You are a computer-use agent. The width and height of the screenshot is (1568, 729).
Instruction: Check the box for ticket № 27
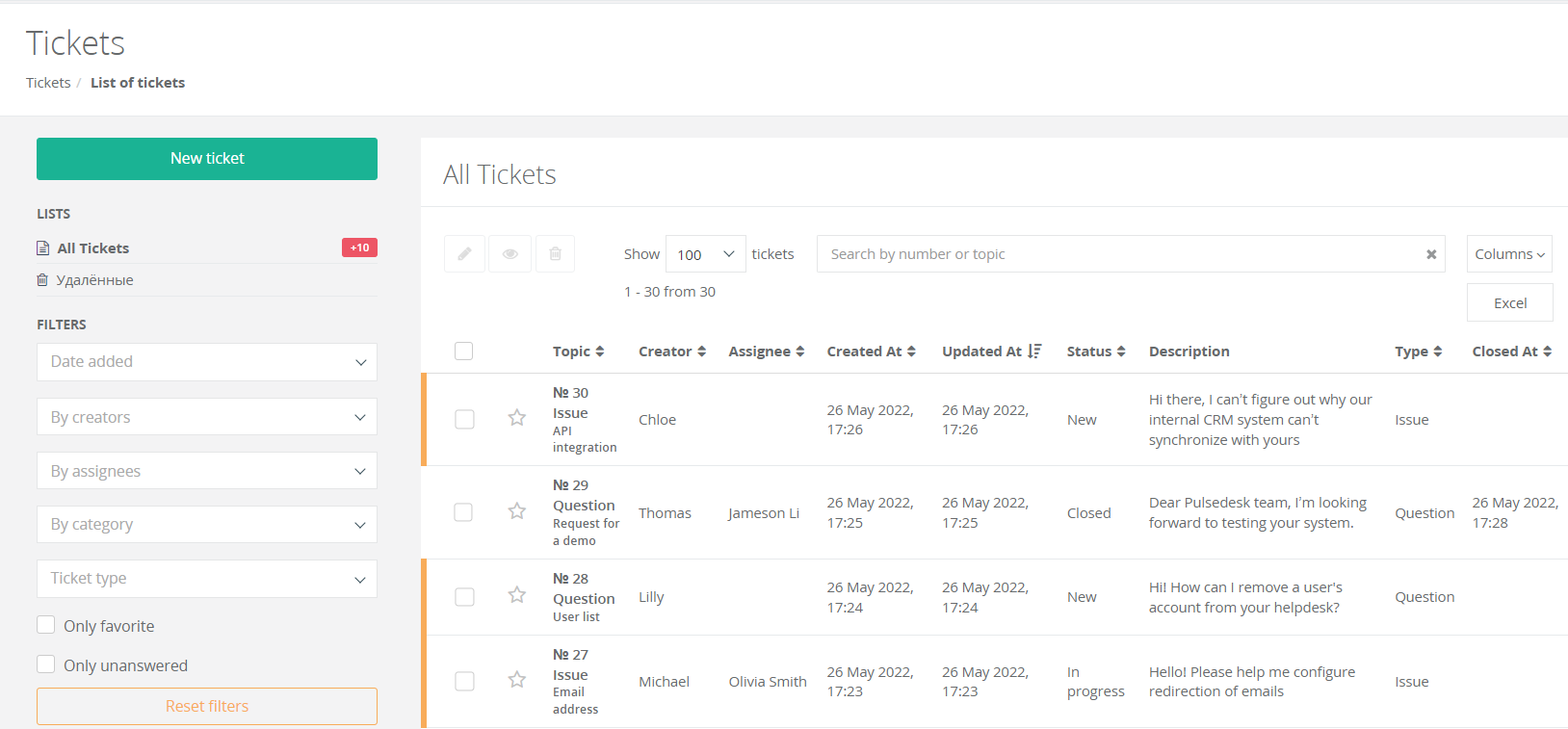coord(464,682)
